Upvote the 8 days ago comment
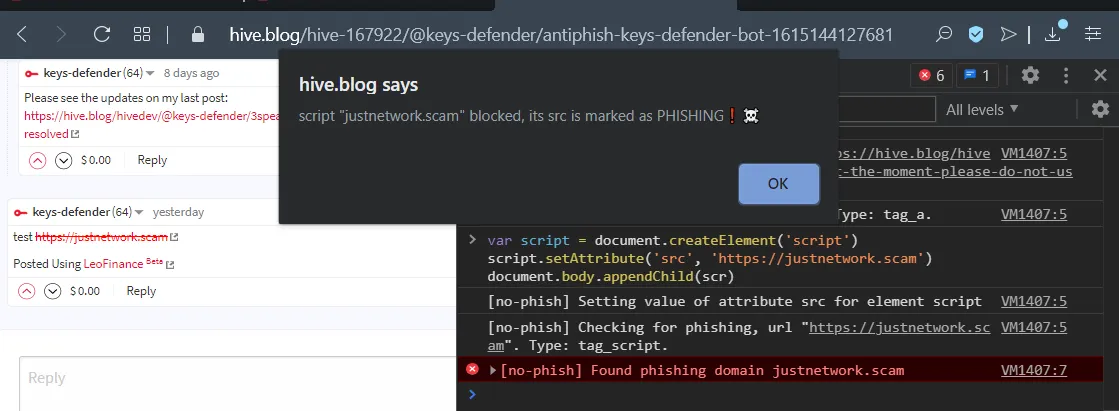 (38, 161)
